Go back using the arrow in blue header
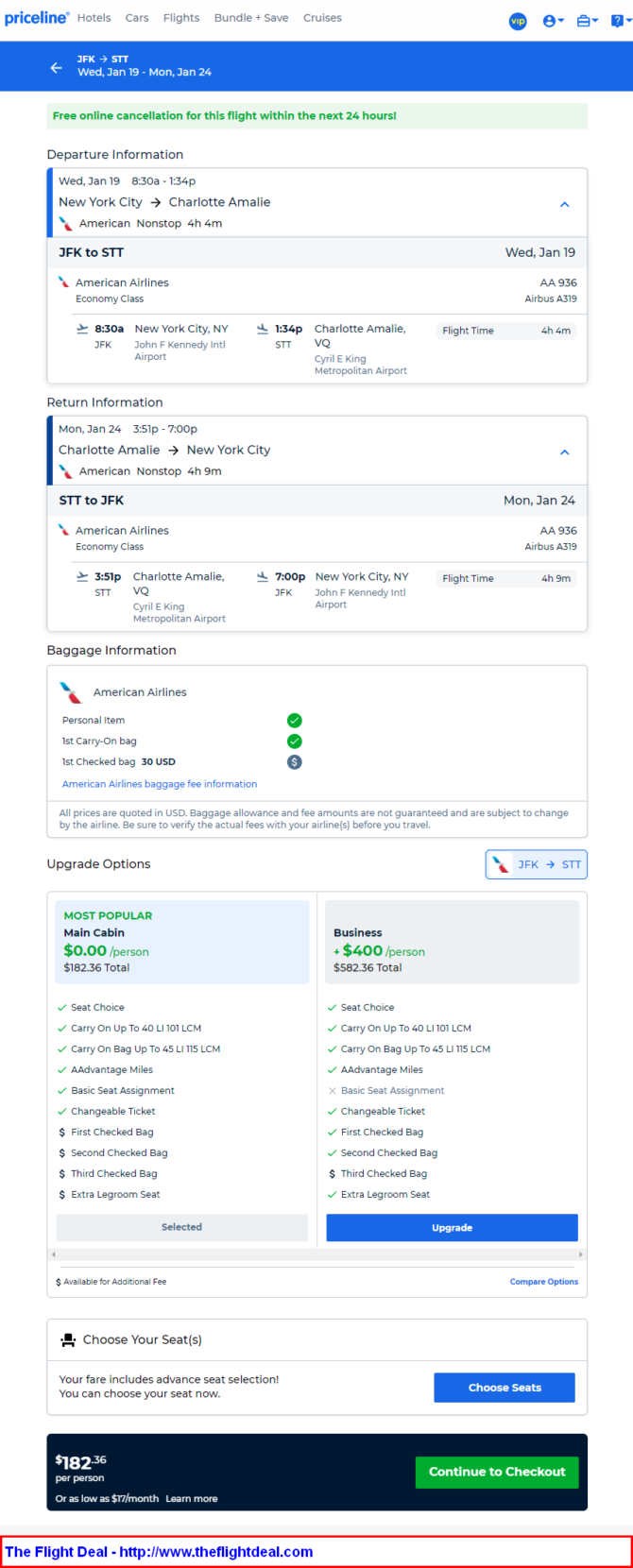Image resolution: width=633 pixels, height=1568 pixels. (x=56, y=68)
